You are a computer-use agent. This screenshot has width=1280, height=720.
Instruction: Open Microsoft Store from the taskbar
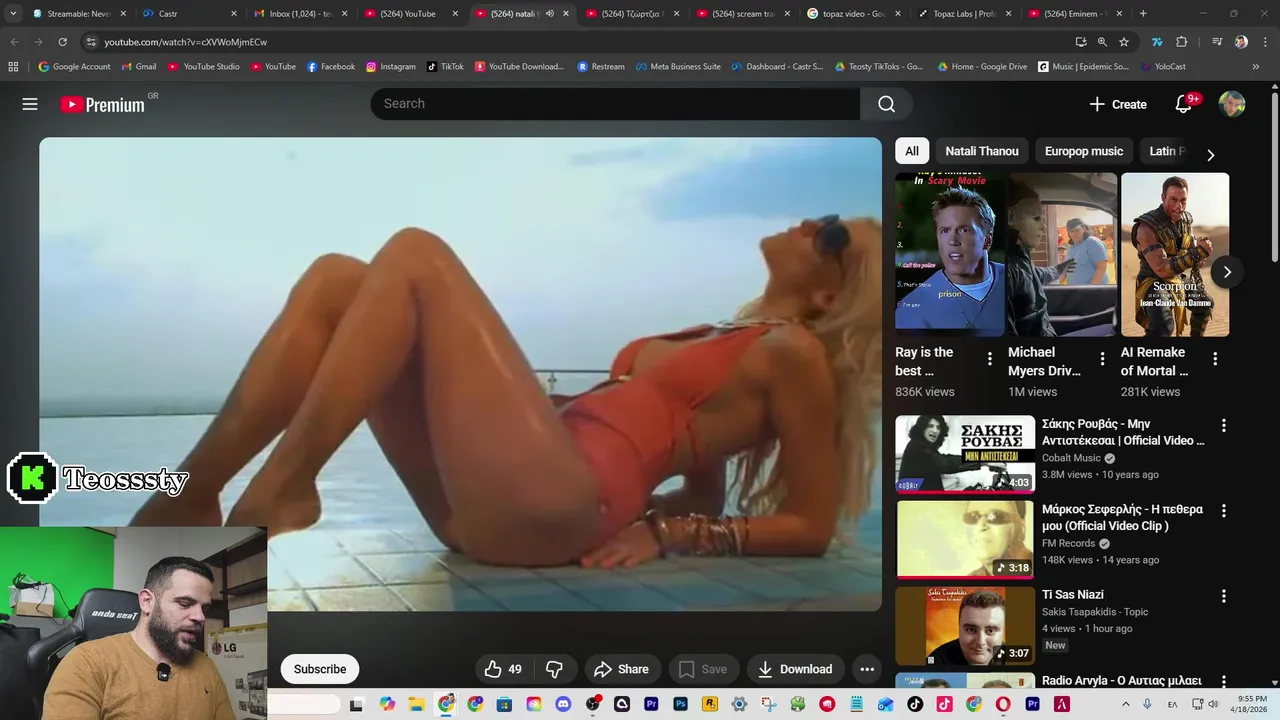pos(504,704)
